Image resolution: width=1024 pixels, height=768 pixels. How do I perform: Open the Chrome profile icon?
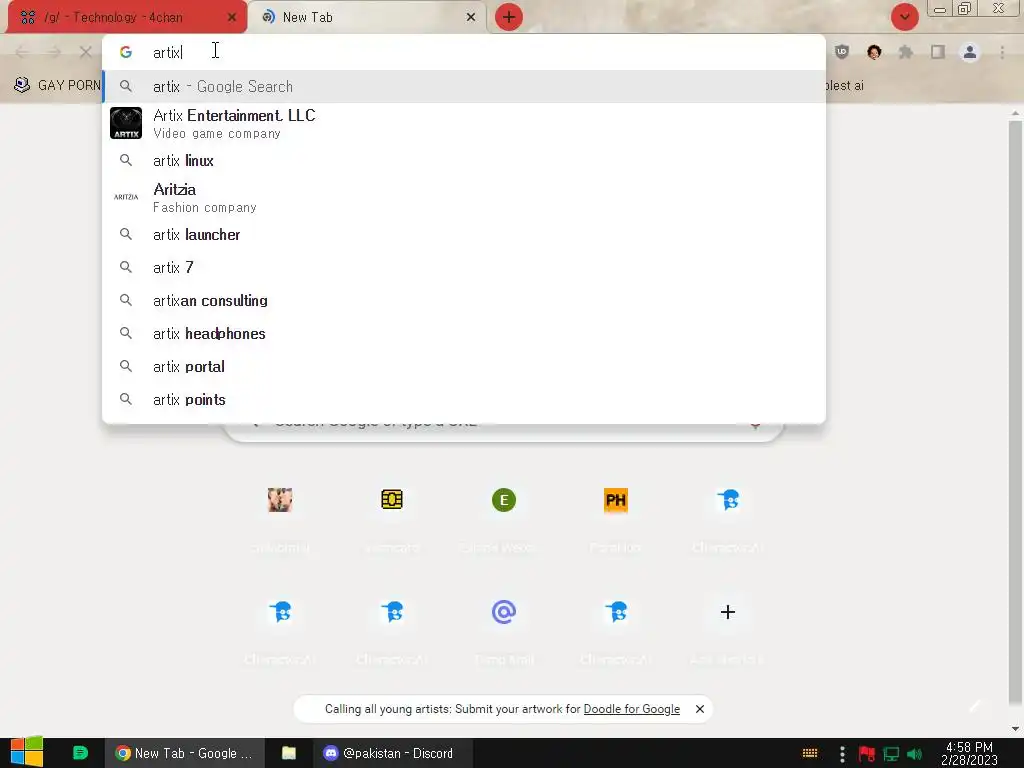970,52
